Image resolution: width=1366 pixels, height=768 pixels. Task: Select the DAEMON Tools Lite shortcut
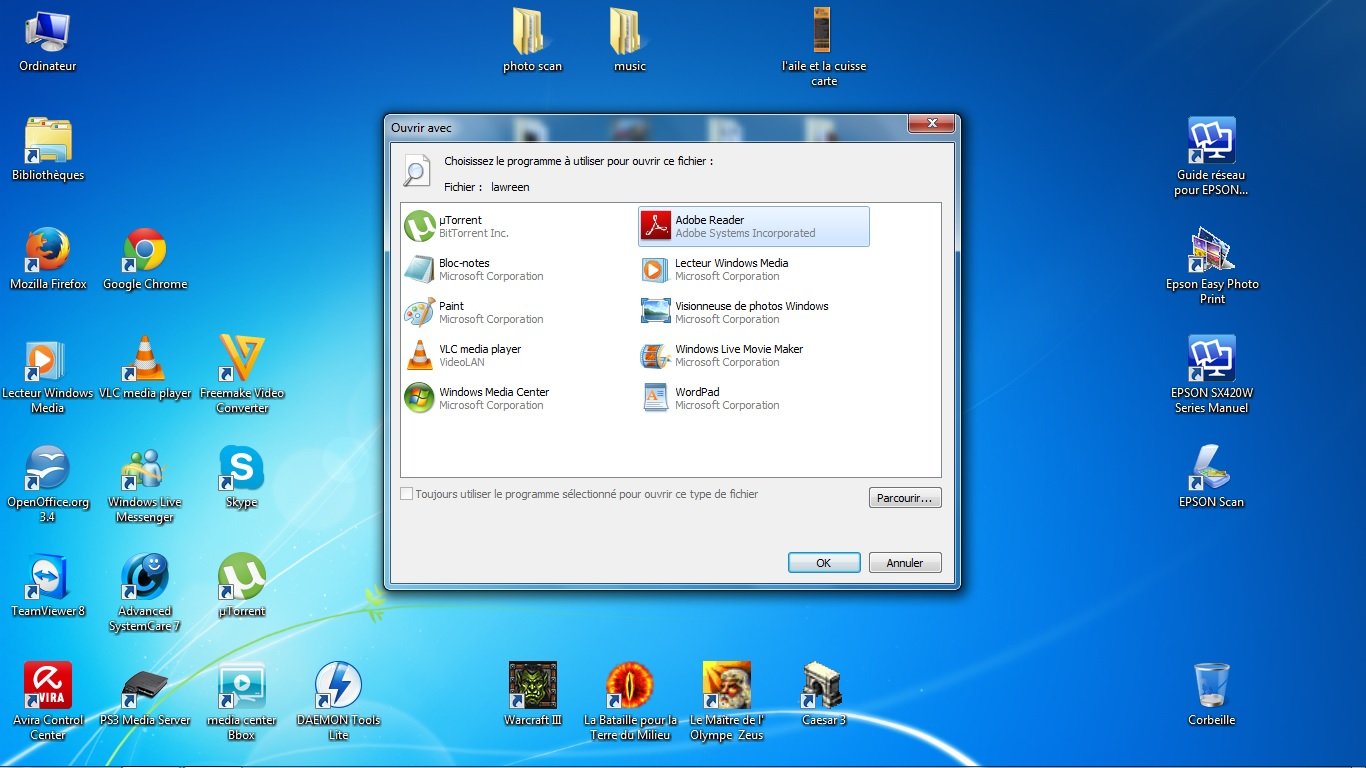coord(339,702)
